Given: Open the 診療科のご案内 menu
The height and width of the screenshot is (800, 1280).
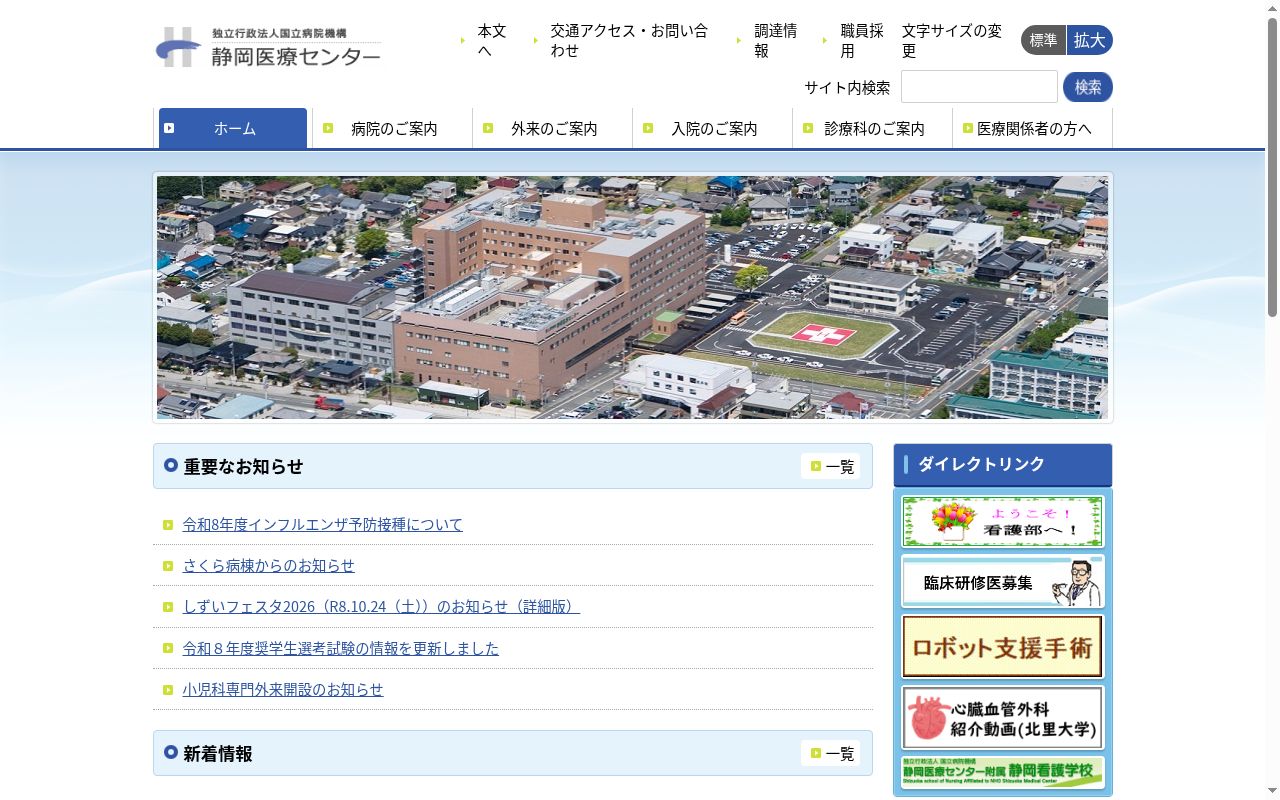Looking at the screenshot, I should [x=873, y=128].
